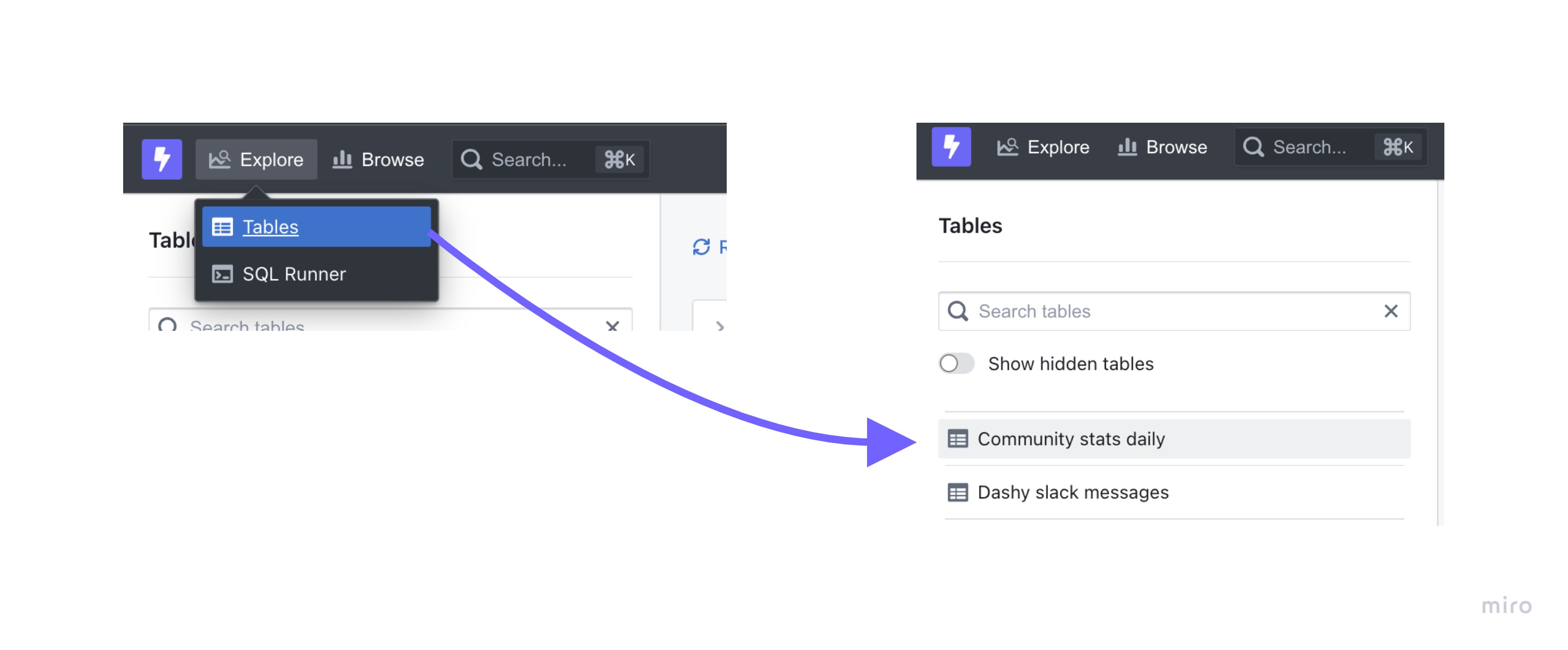
Task: Open the Browse menu in right navbar
Action: (x=1162, y=147)
